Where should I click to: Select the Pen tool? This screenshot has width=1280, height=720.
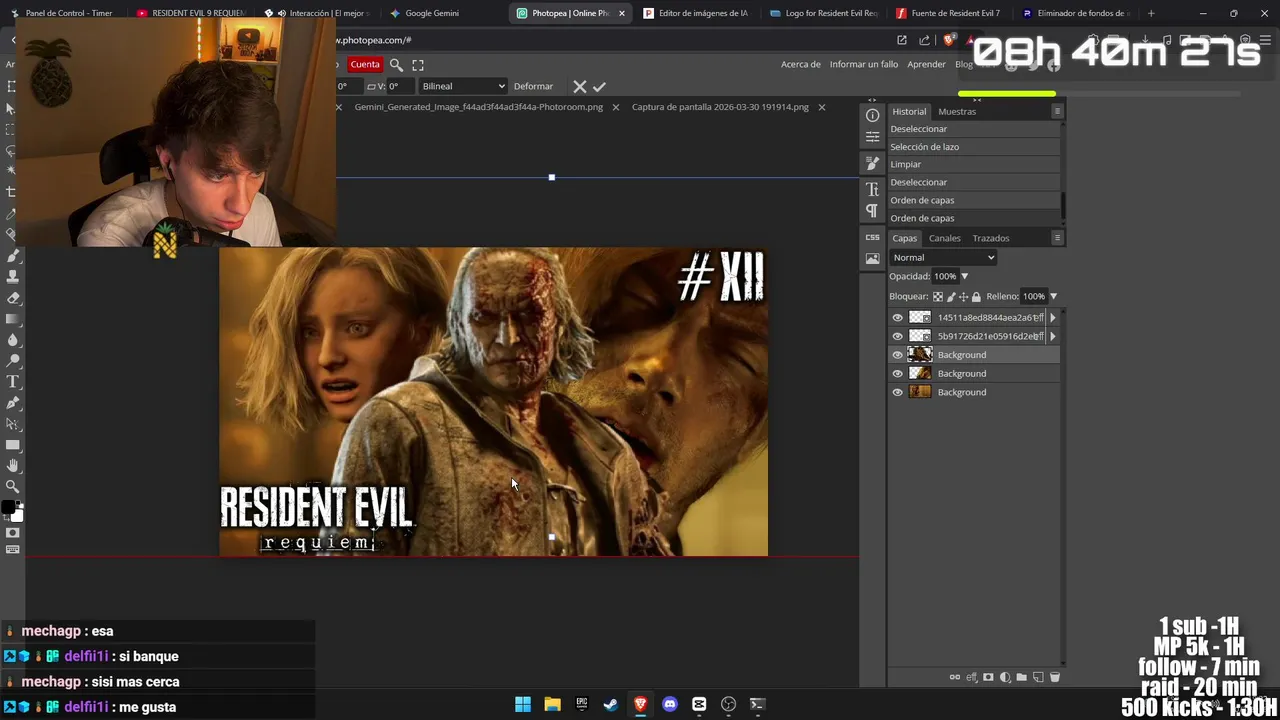[x=13, y=403]
